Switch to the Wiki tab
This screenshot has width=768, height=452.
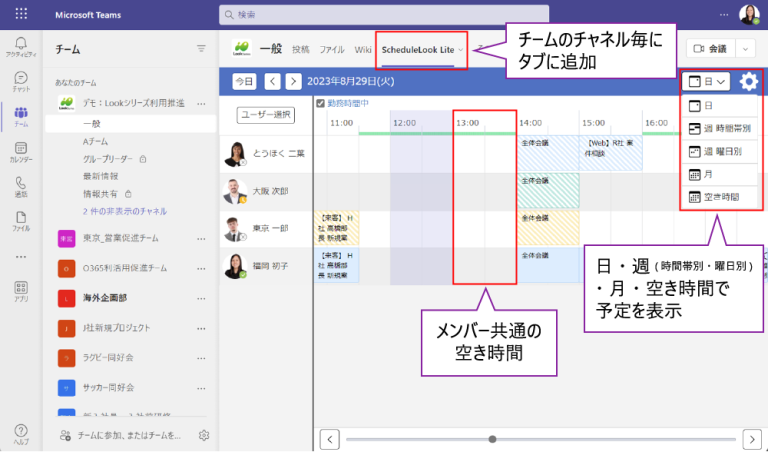tap(363, 49)
